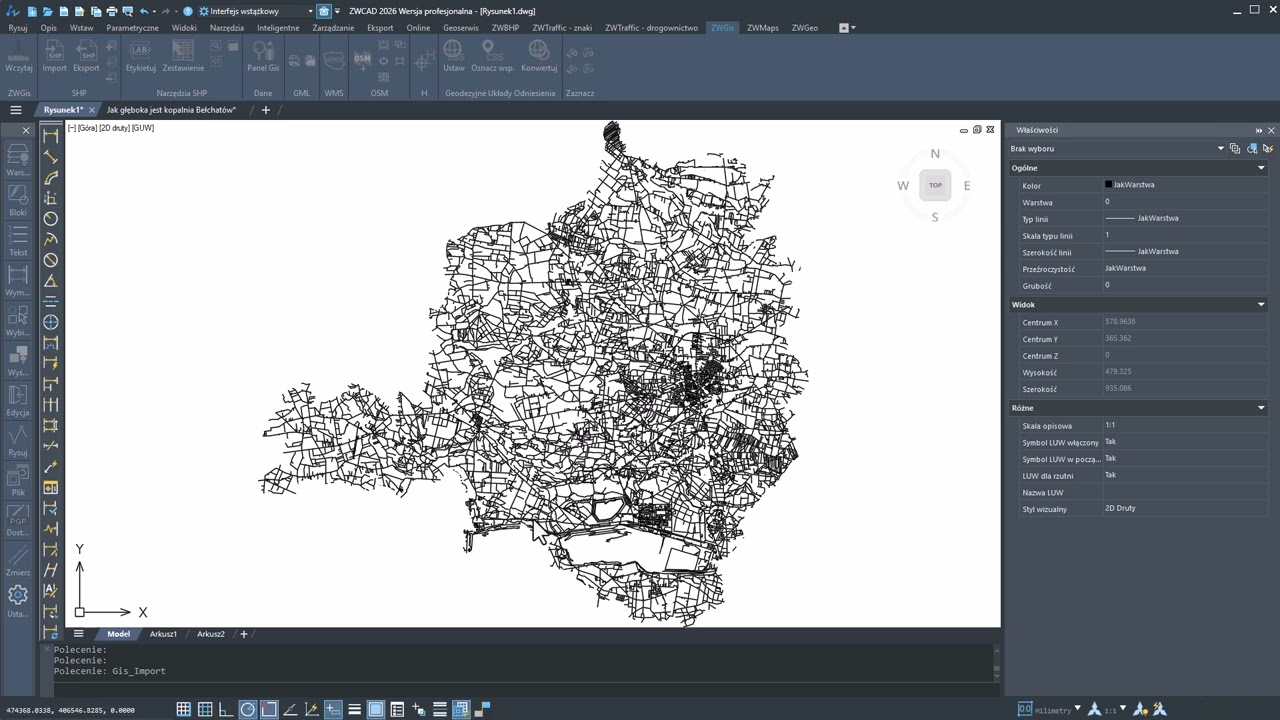Open the Warstwy panel in left sidebar
Screen dimensions: 1280x720
click(18, 160)
